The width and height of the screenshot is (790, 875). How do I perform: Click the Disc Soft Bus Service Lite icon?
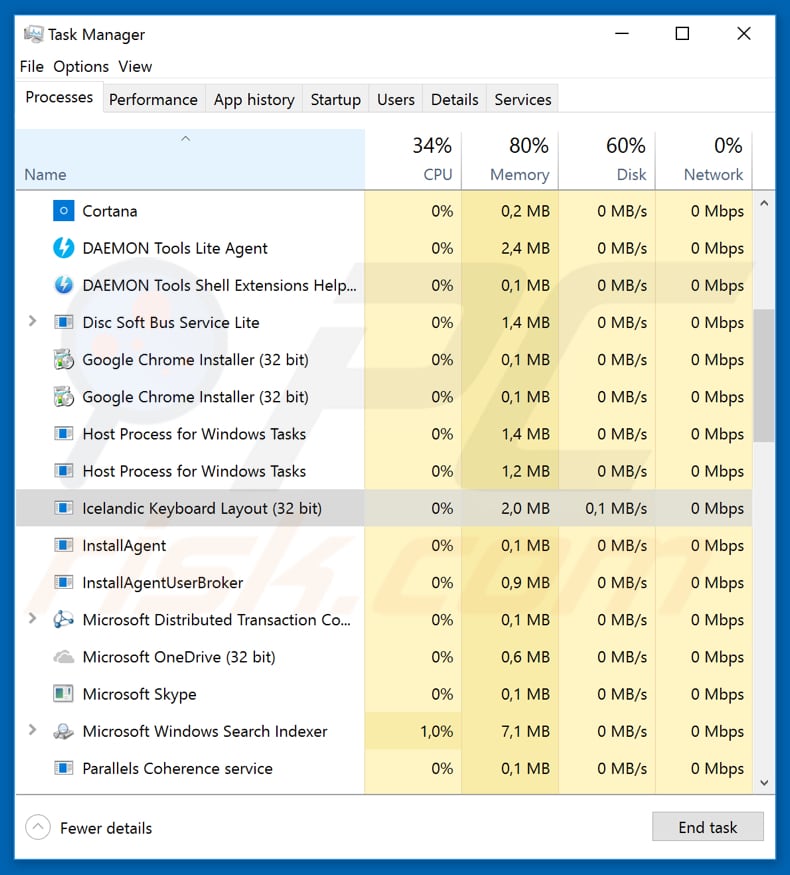tap(64, 322)
